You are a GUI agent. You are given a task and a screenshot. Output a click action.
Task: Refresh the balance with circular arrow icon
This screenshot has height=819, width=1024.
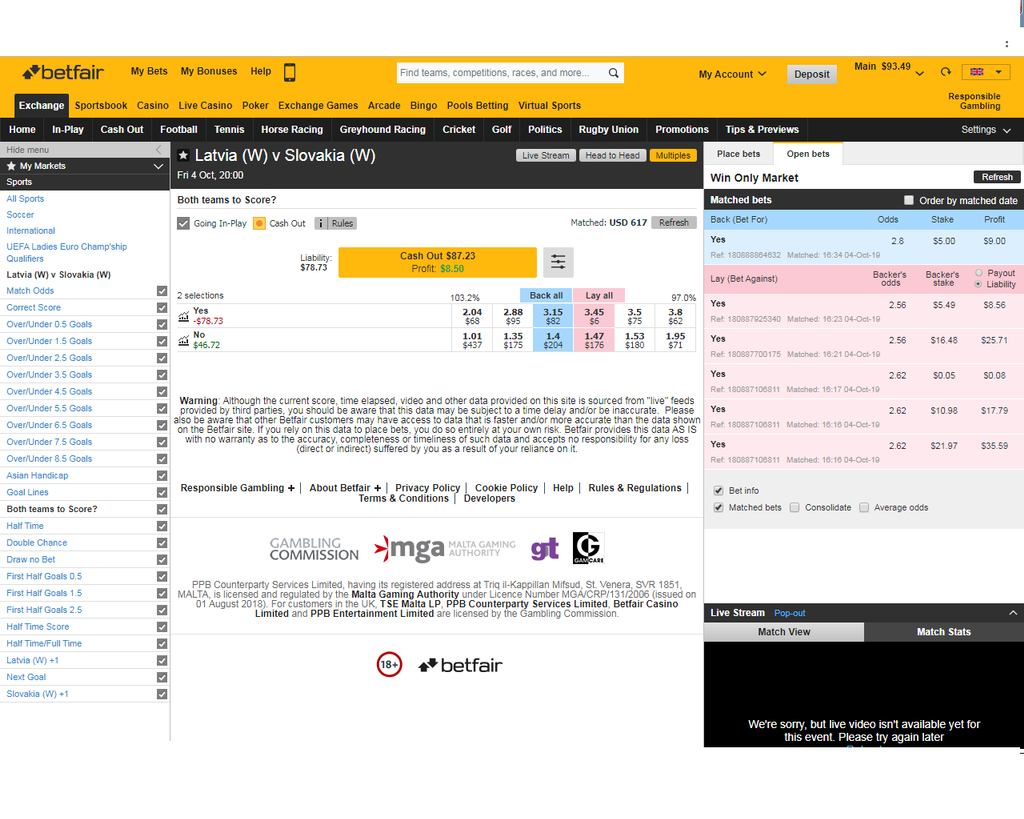946,72
